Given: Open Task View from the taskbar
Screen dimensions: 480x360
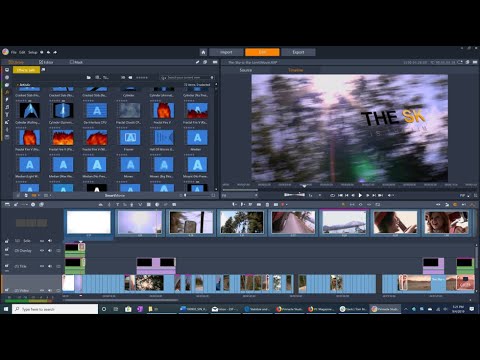Looking at the screenshot, I should pyautogui.click(x=116, y=309).
